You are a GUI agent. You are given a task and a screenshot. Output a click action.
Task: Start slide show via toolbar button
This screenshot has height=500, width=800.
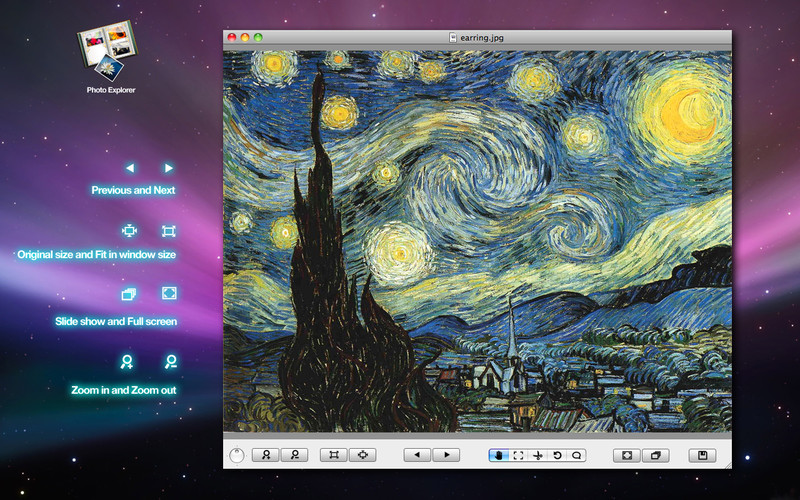[x=656, y=455]
